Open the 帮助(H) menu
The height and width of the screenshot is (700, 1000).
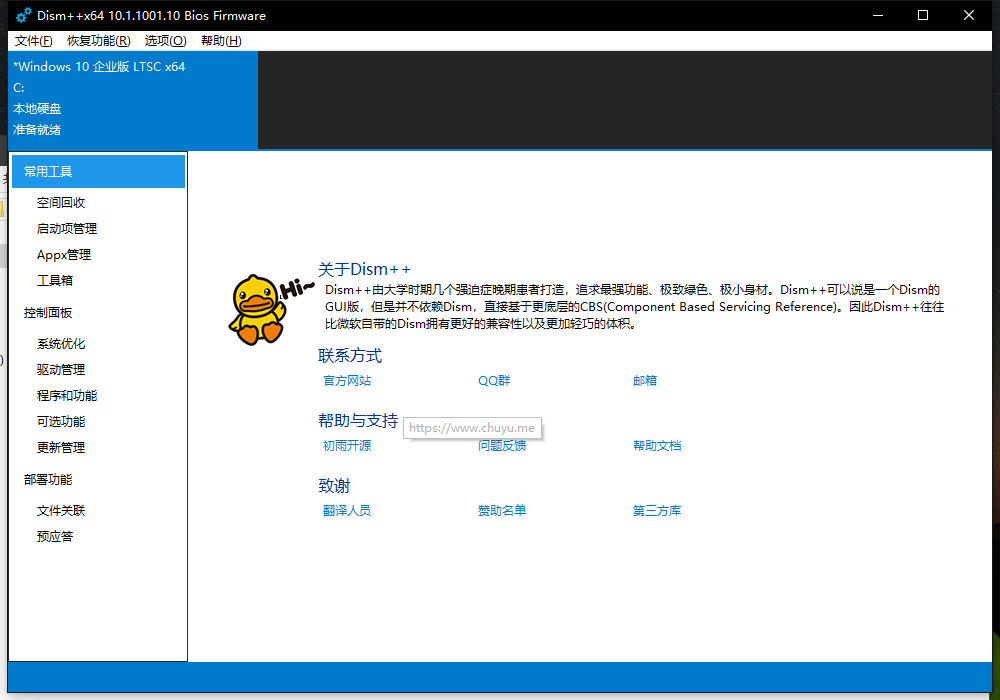tap(221, 41)
